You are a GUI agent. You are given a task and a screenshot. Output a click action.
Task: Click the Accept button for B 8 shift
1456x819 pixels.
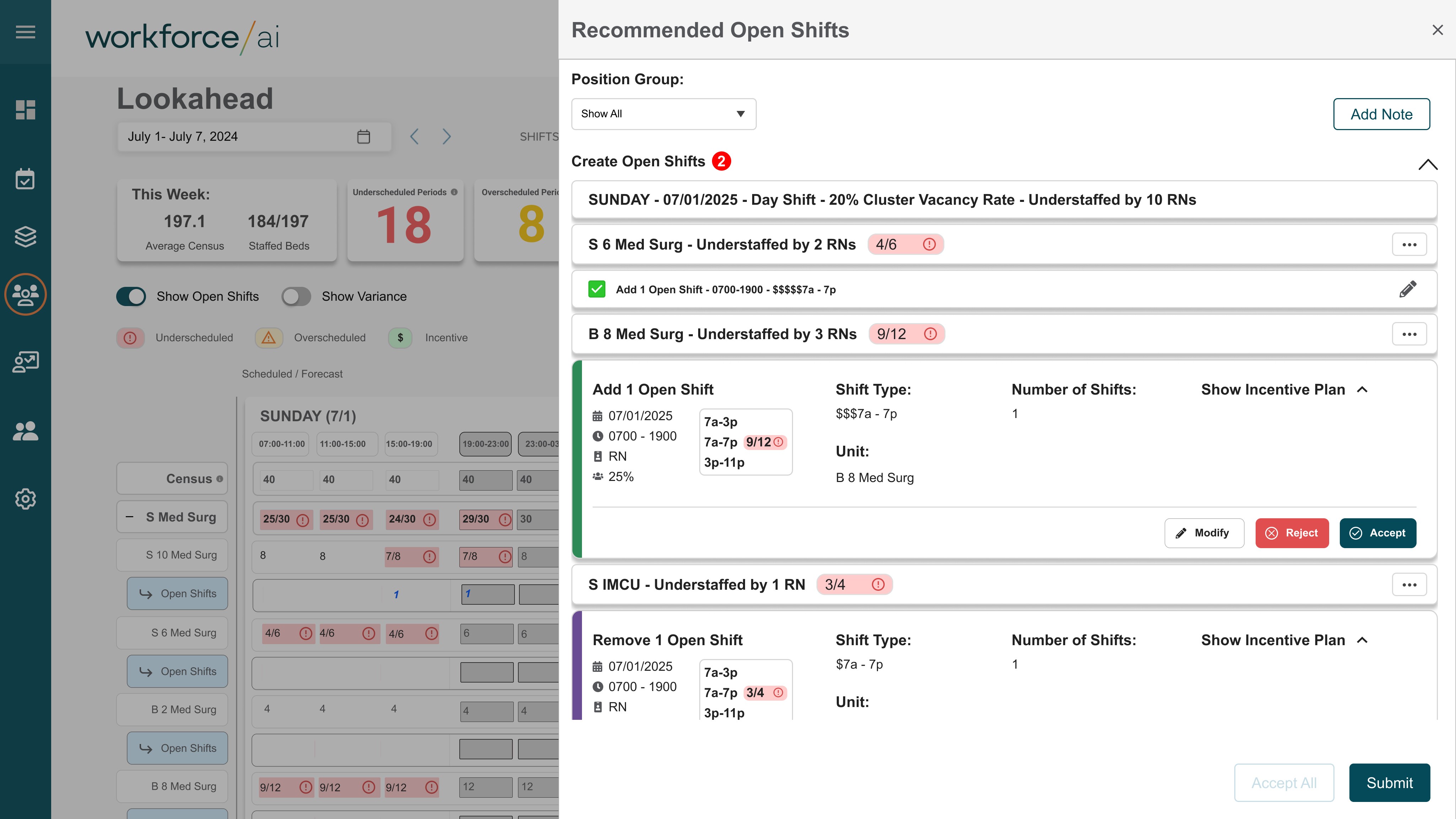coord(1377,533)
